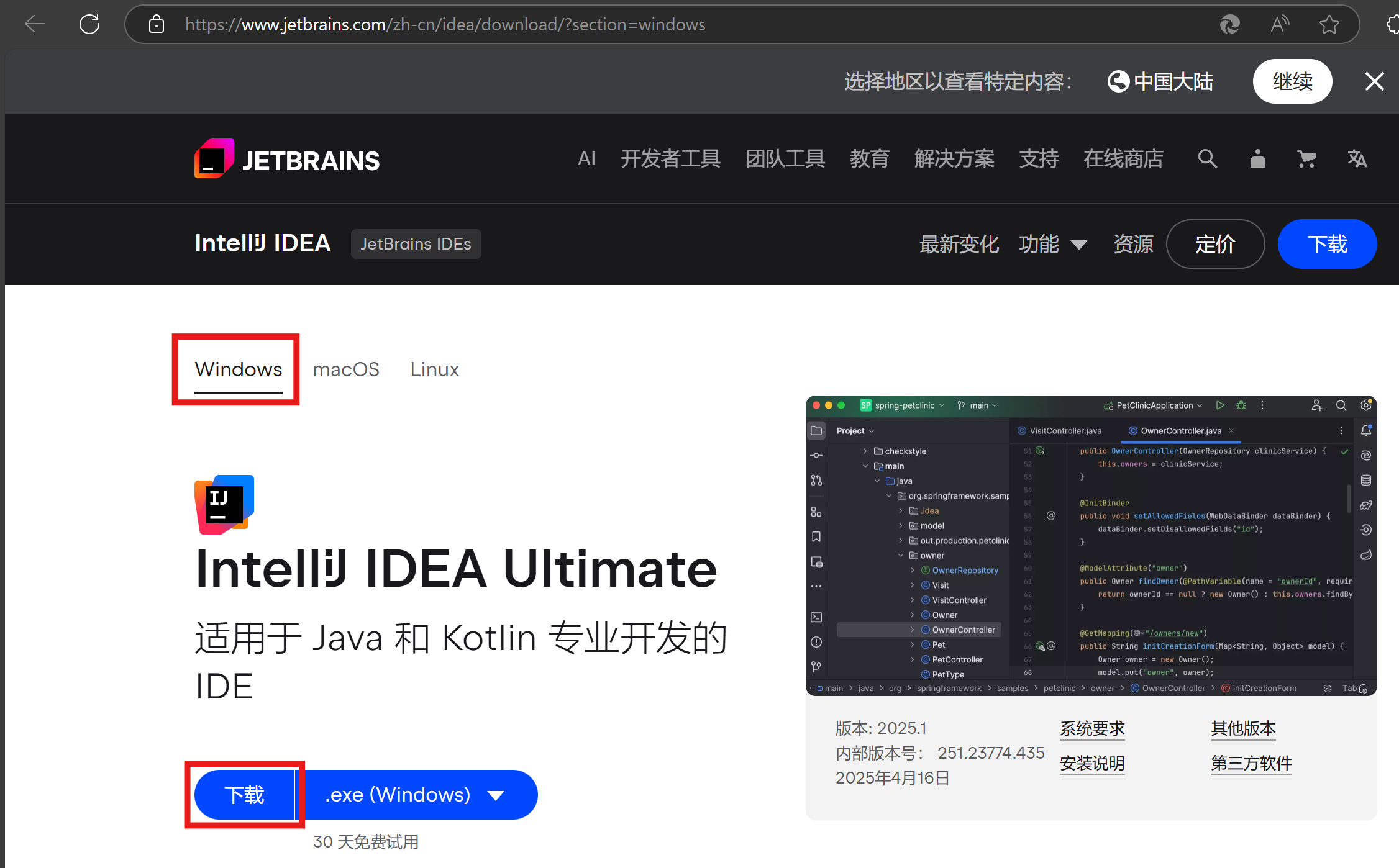Open the 中国大陆 region selector
This screenshot has height=868, width=1399.
(x=1160, y=81)
